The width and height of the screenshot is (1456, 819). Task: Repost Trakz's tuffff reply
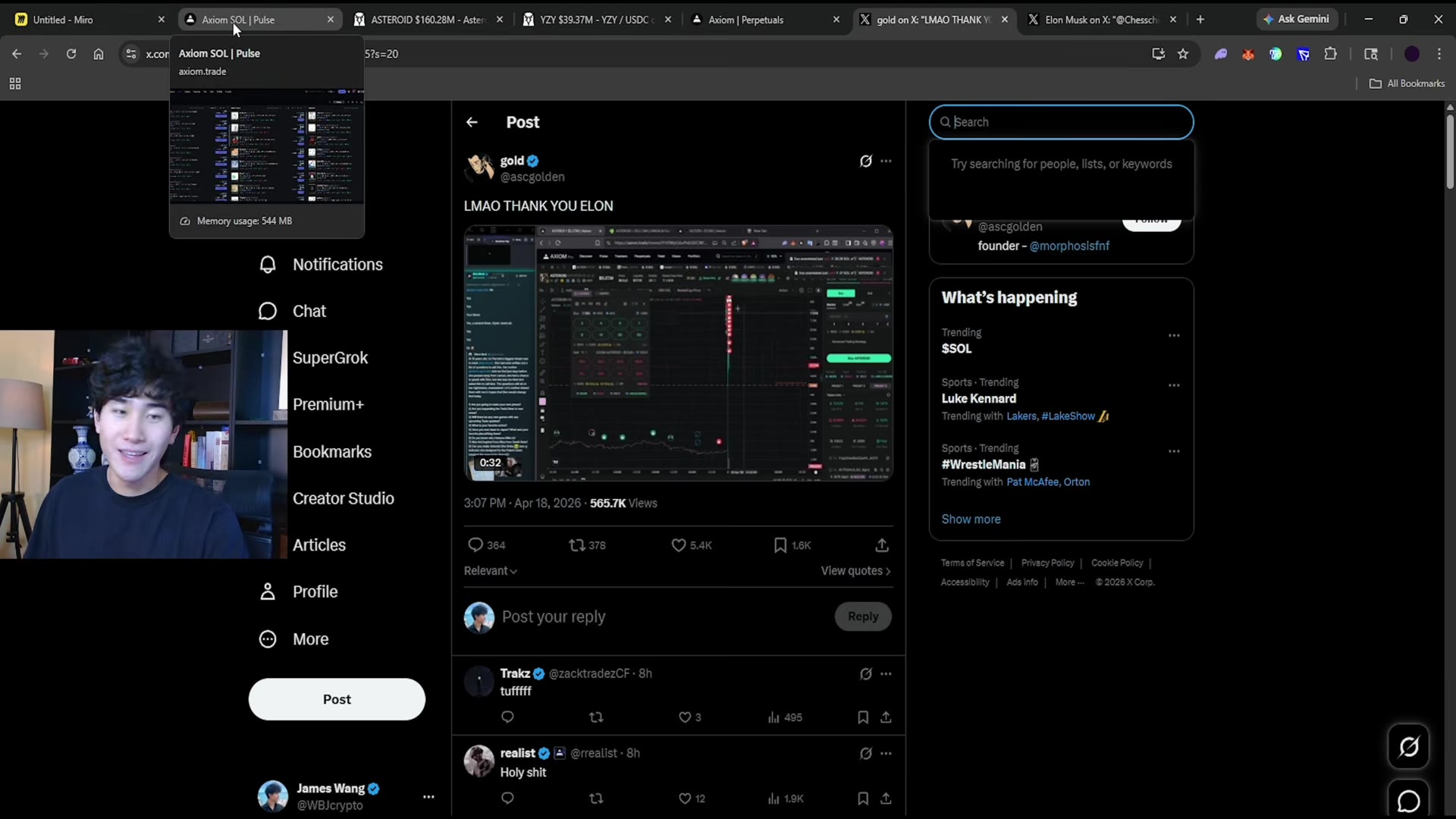(x=596, y=717)
